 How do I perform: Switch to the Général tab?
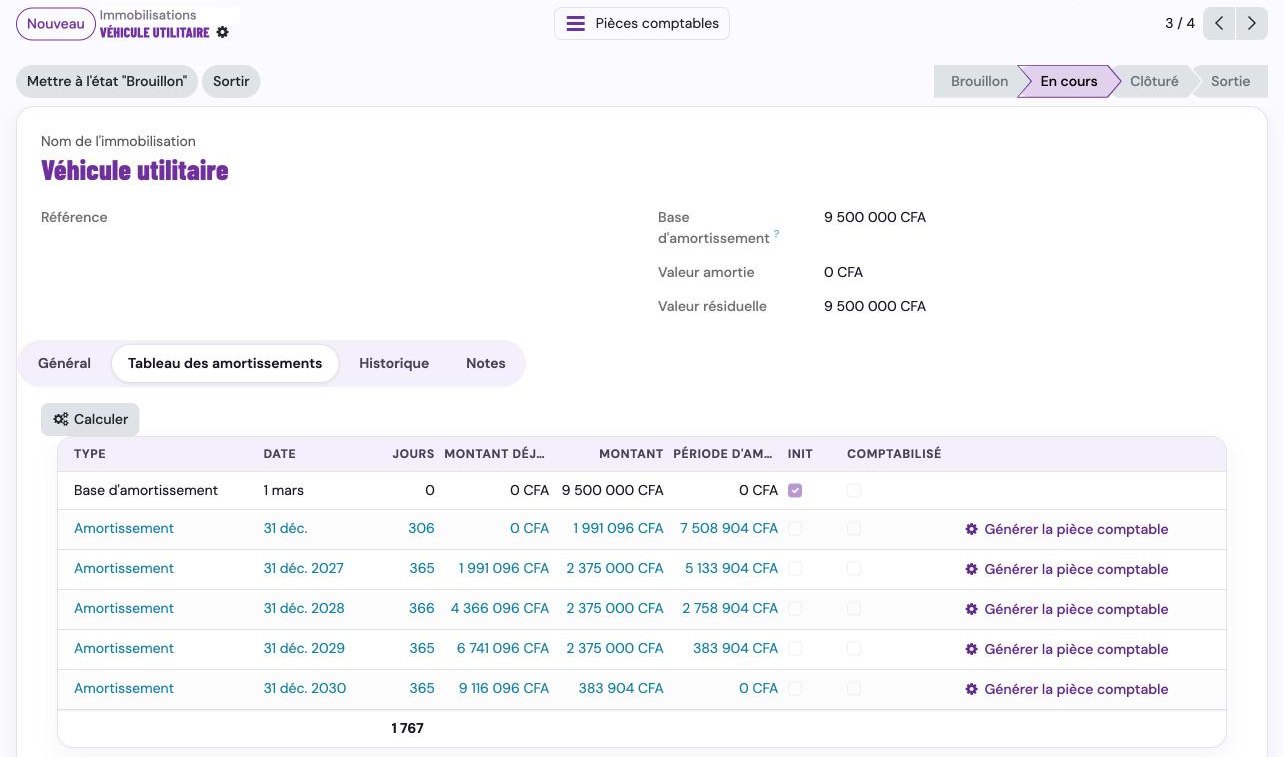click(65, 363)
